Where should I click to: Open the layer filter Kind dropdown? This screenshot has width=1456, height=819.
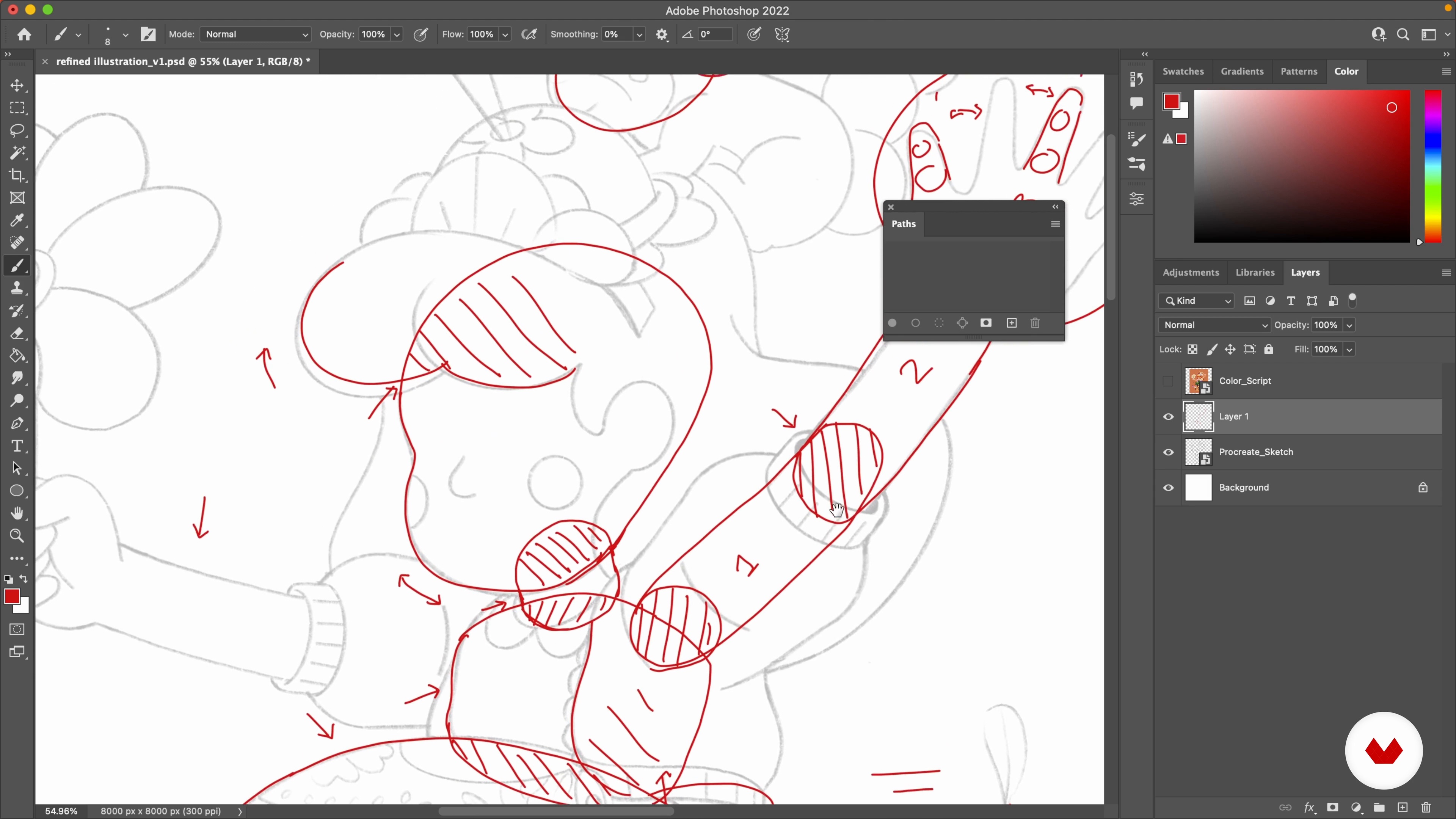(x=1196, y=301)
